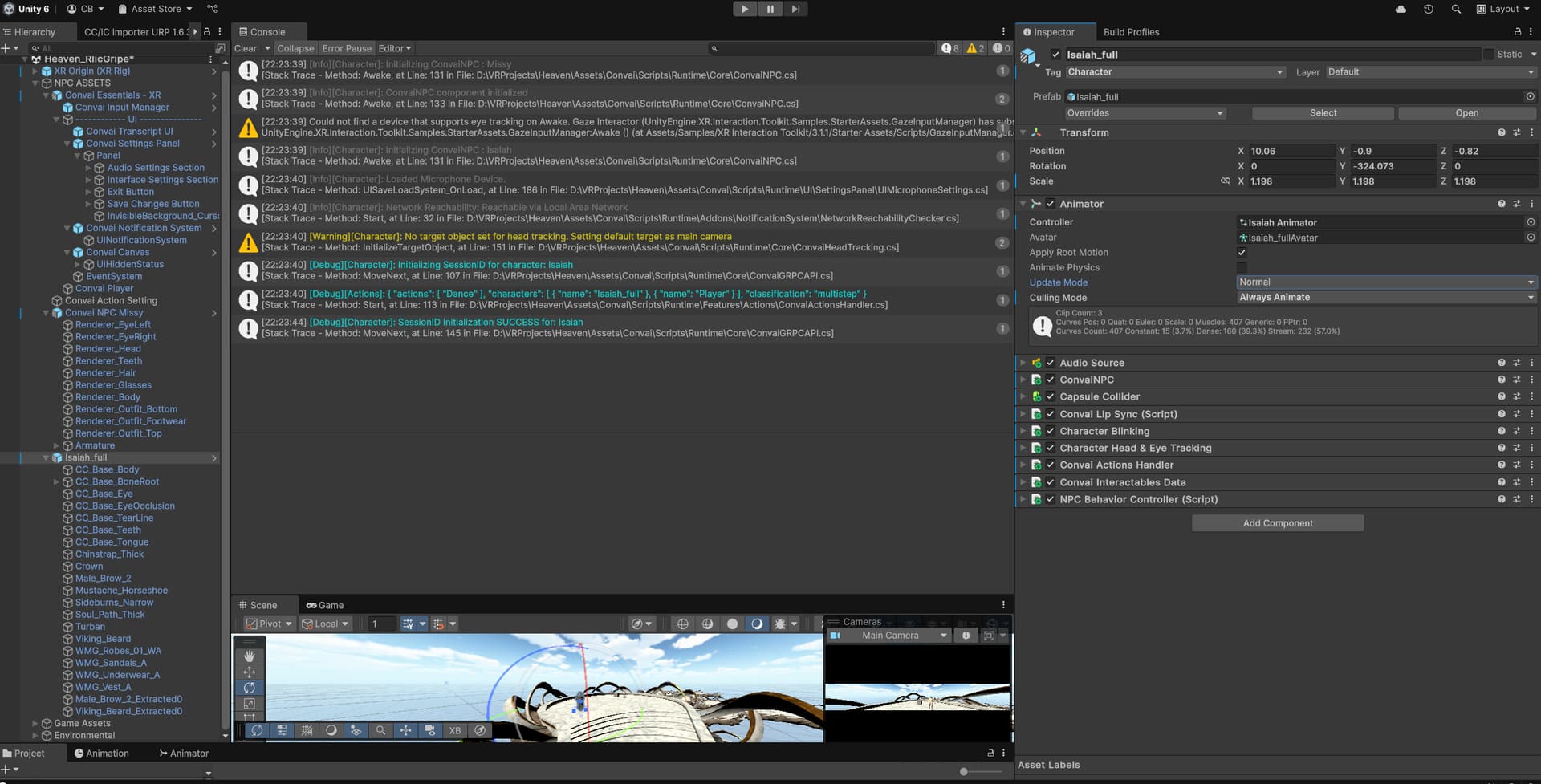
Task: Click the Step frame button
Action: click(795, 9)
